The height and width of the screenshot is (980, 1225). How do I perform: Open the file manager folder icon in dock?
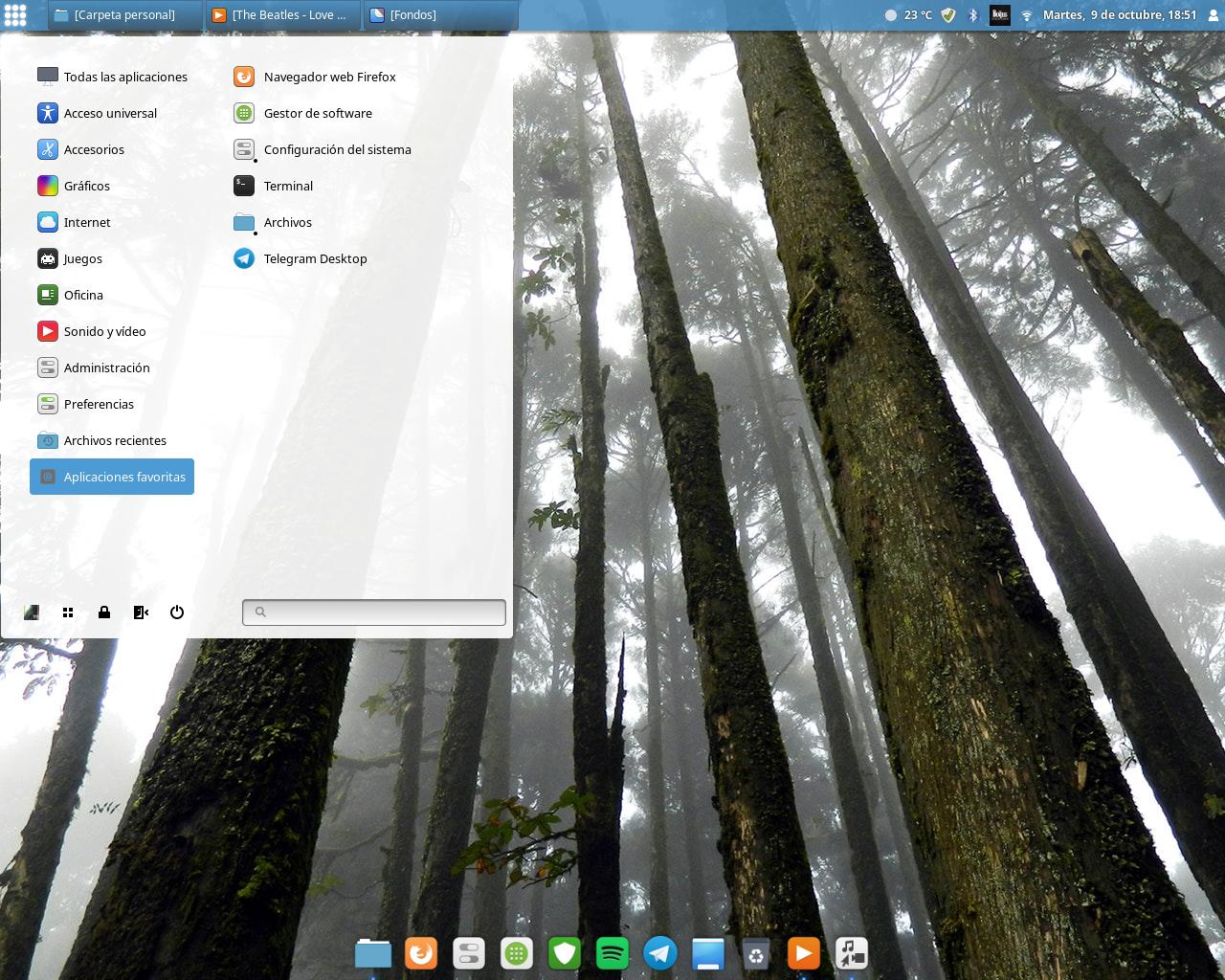click(373, 953)
